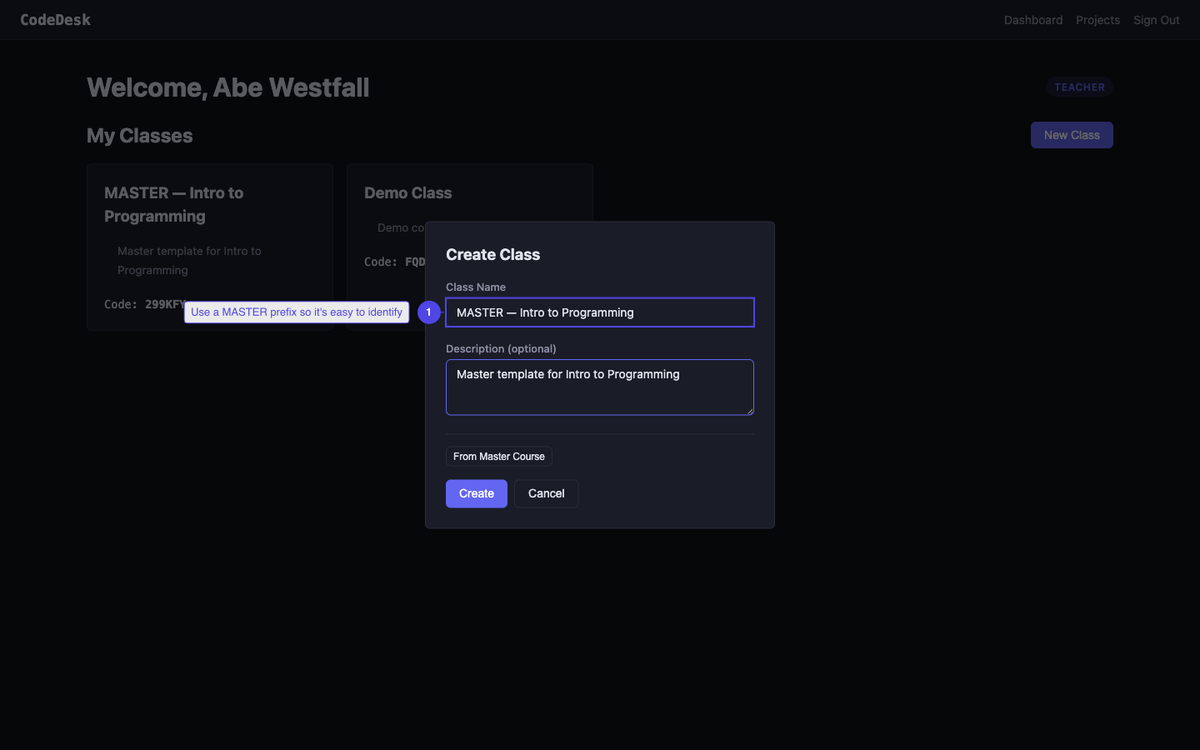This screenshot has height=750, width=1200.
Task: Click the CodeDesk logo
Action: pyautogui.click(x=55, y=20)
